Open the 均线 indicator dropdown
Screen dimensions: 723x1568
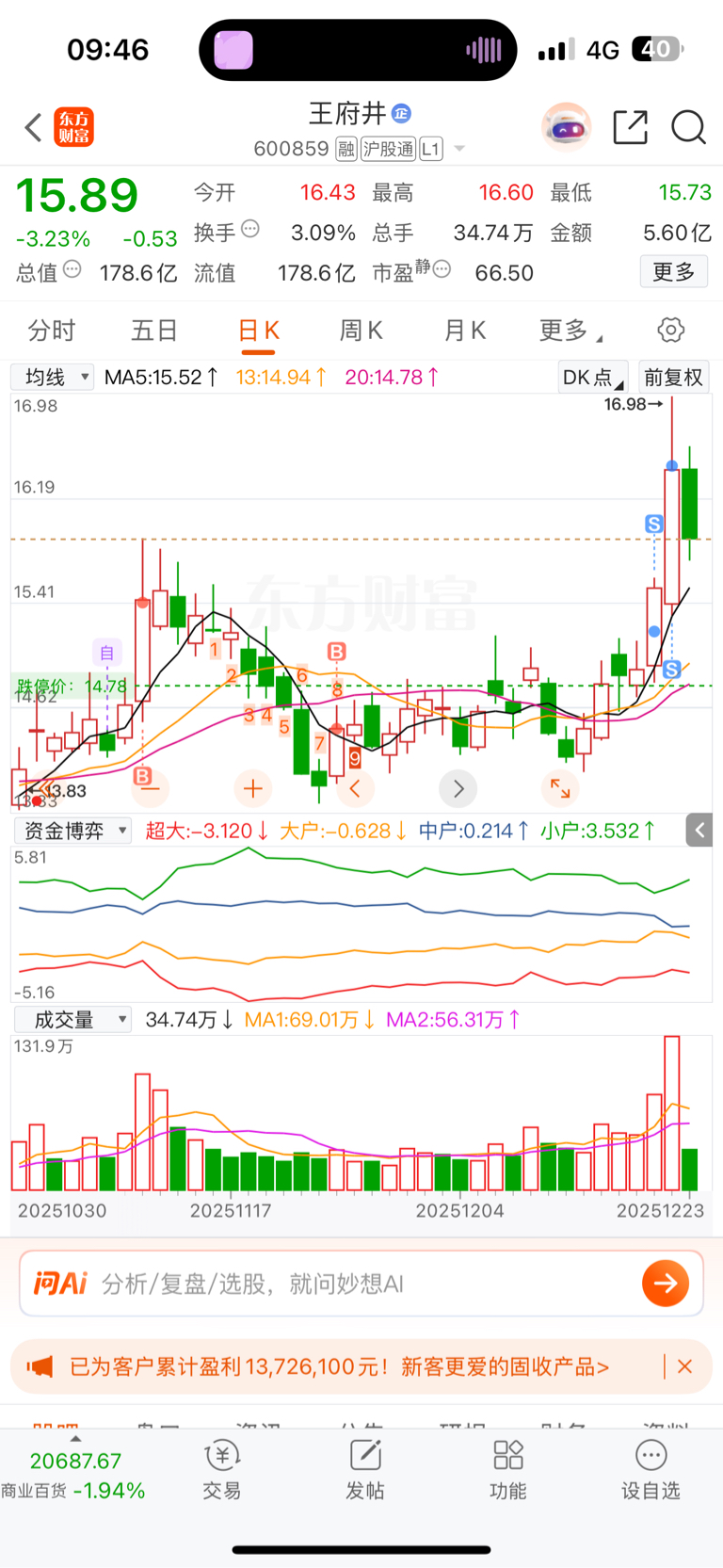[52, 378]
